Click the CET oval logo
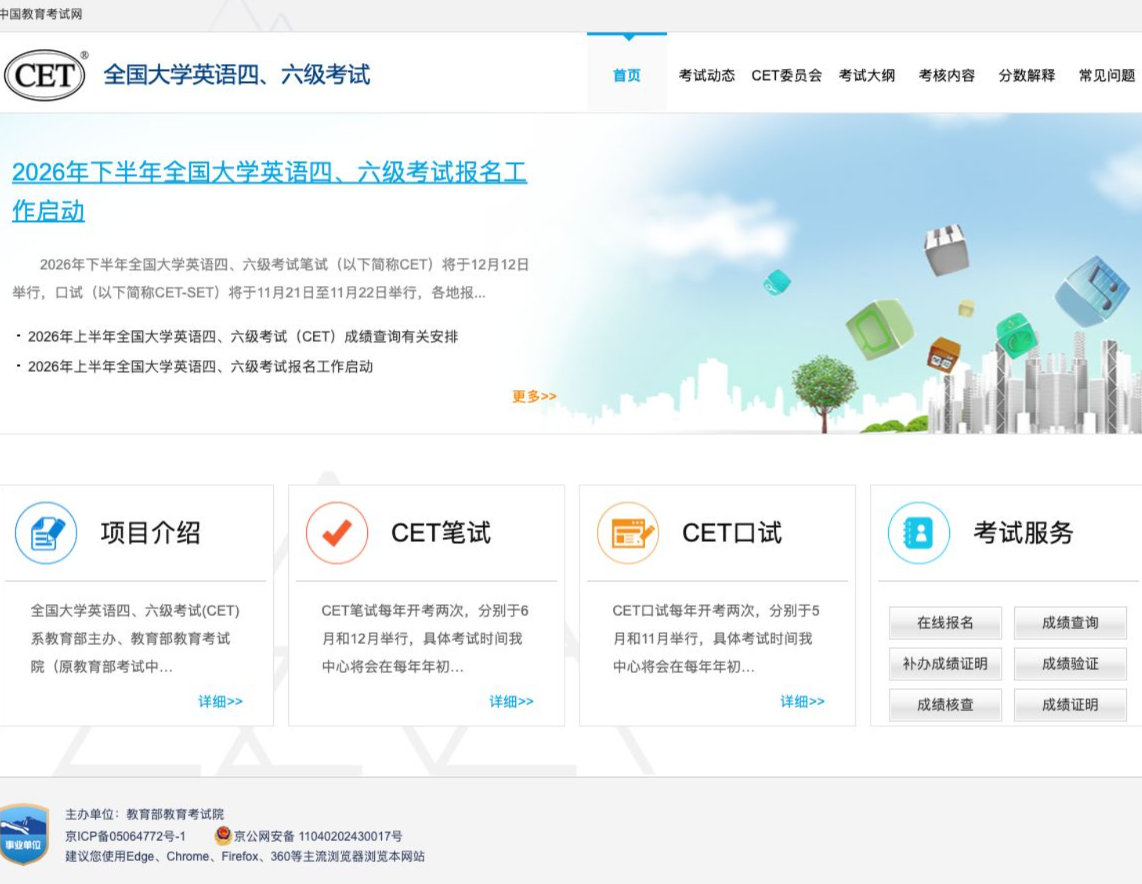1142x884 pixels. pos(45,74)
